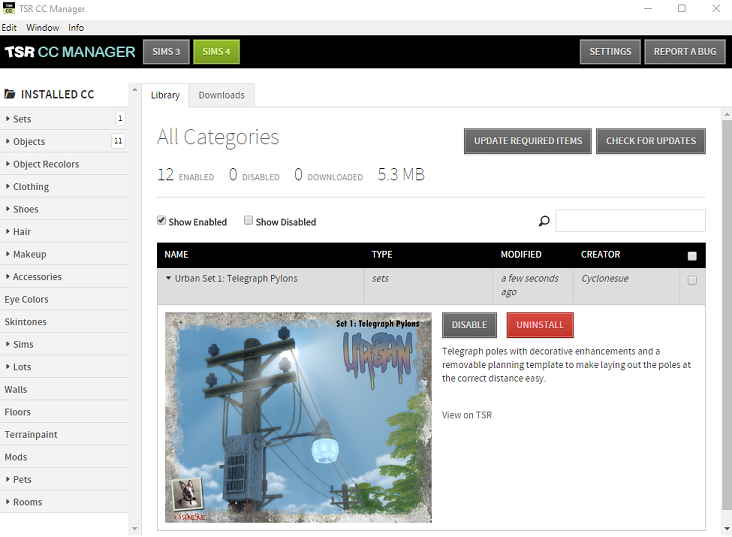Select Walls category
The width and height of the screenshot is (732, 537).
(64, 389)
